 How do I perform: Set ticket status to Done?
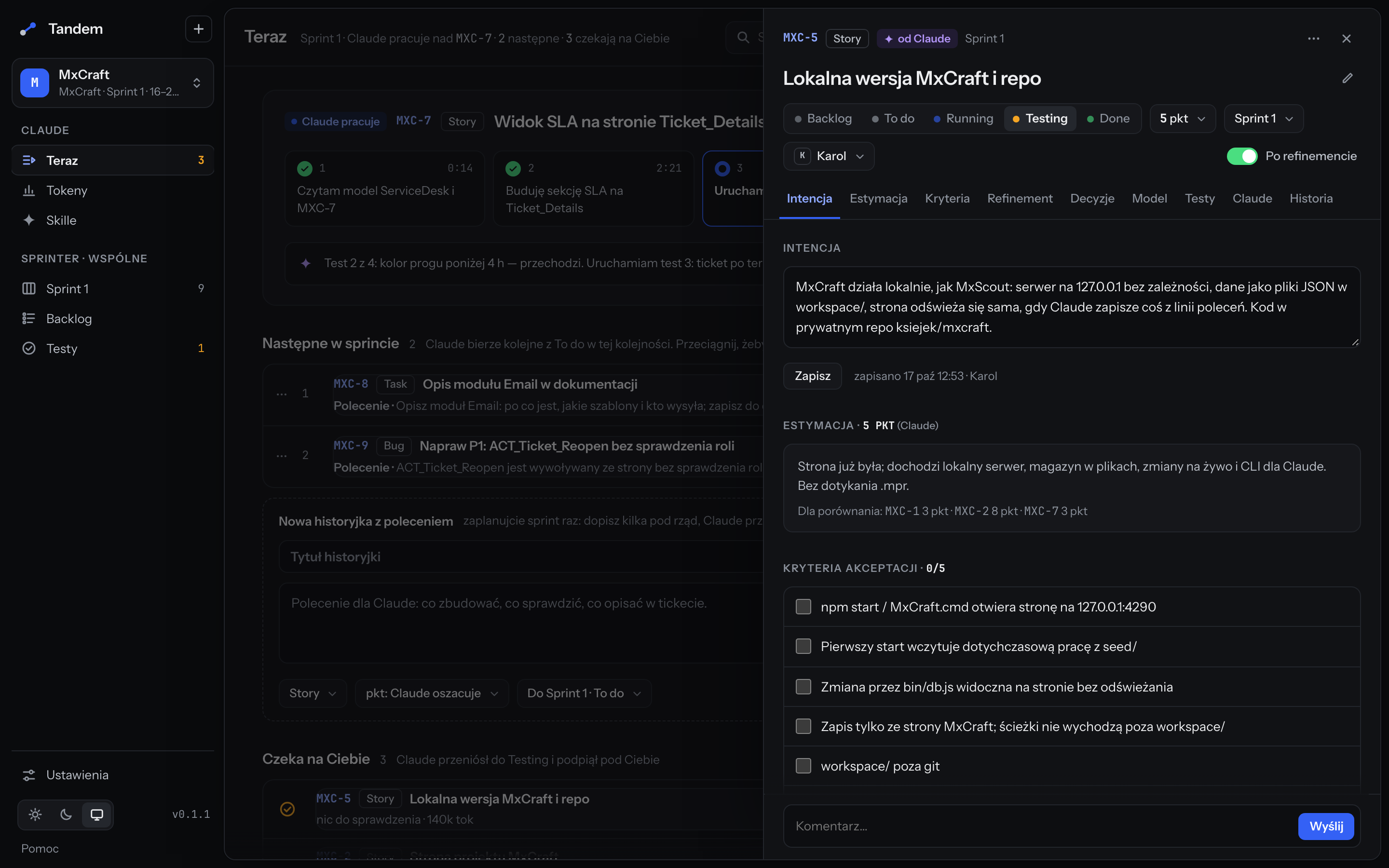[x=1108, y=118]
